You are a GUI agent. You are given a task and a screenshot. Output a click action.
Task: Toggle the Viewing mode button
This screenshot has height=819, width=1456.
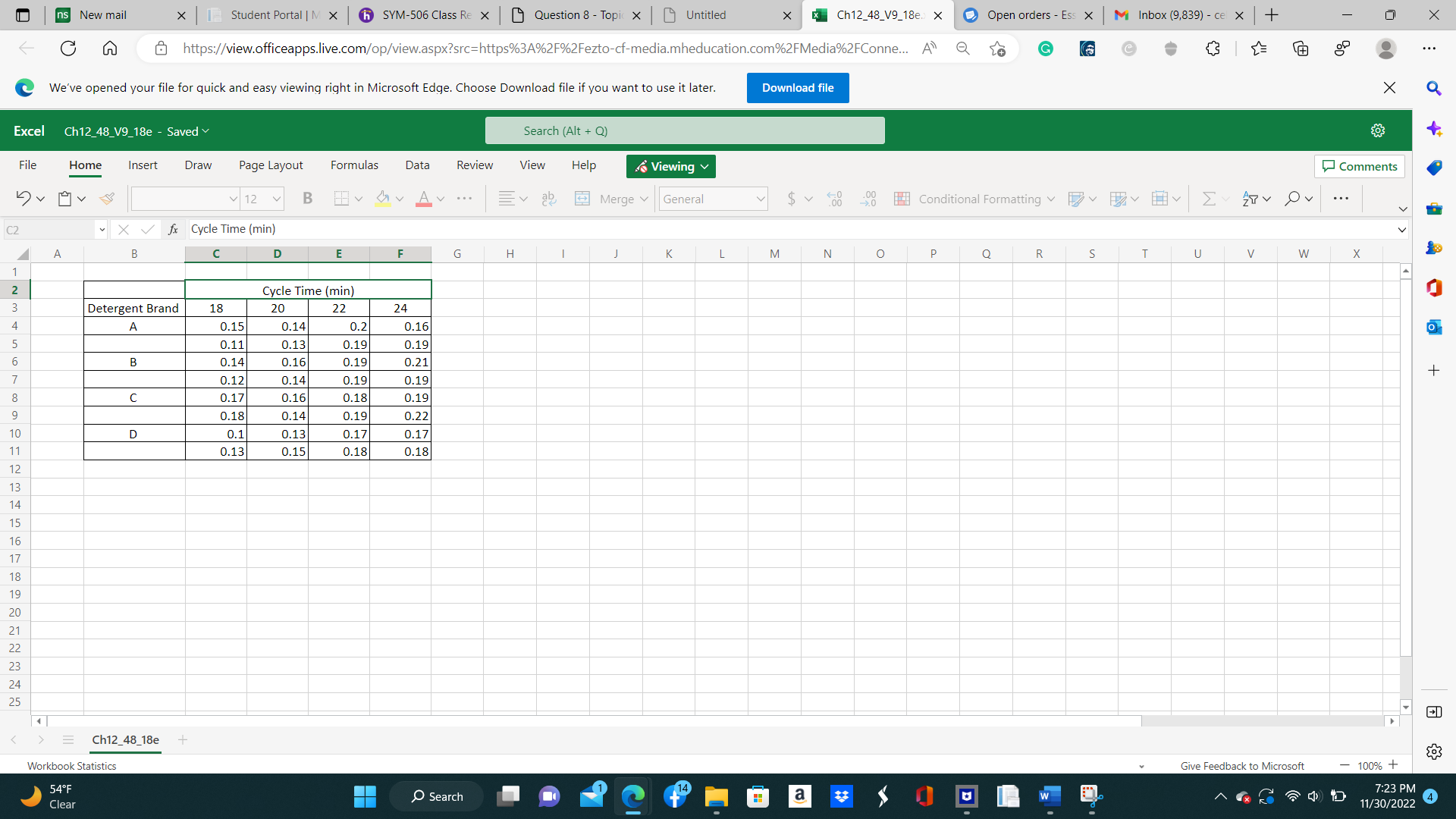(x=671, y=166)
